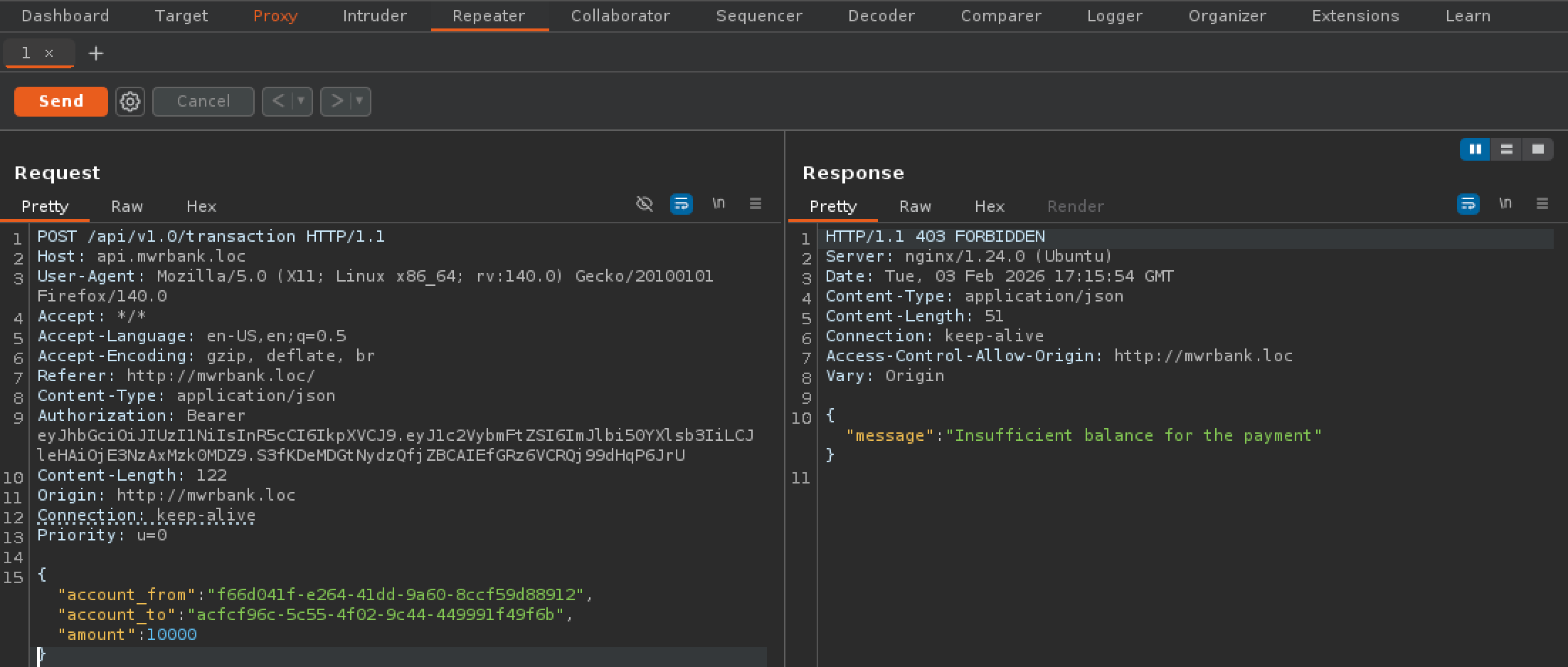This screenshot has height=667, width=1568.
Task: Open Repeater settings gear icon
Action: (129, 102)
